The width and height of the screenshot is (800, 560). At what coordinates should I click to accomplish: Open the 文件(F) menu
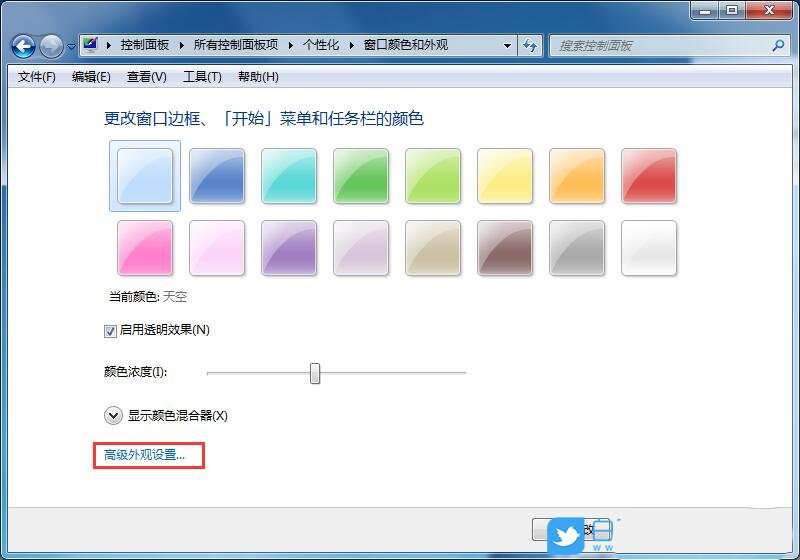click(37, 77)
